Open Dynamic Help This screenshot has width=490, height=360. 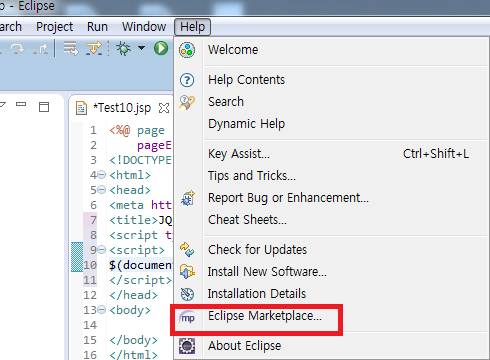tap(246, 124)
